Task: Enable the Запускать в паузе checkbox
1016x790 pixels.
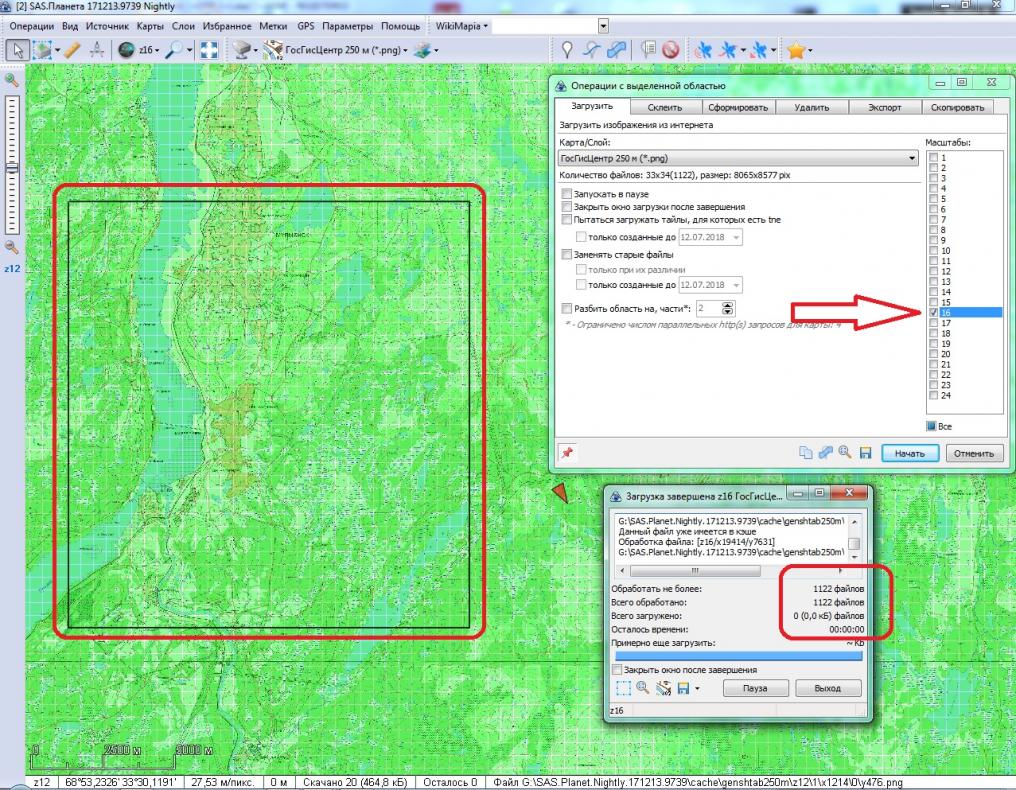Action: [x=567, y=193]
